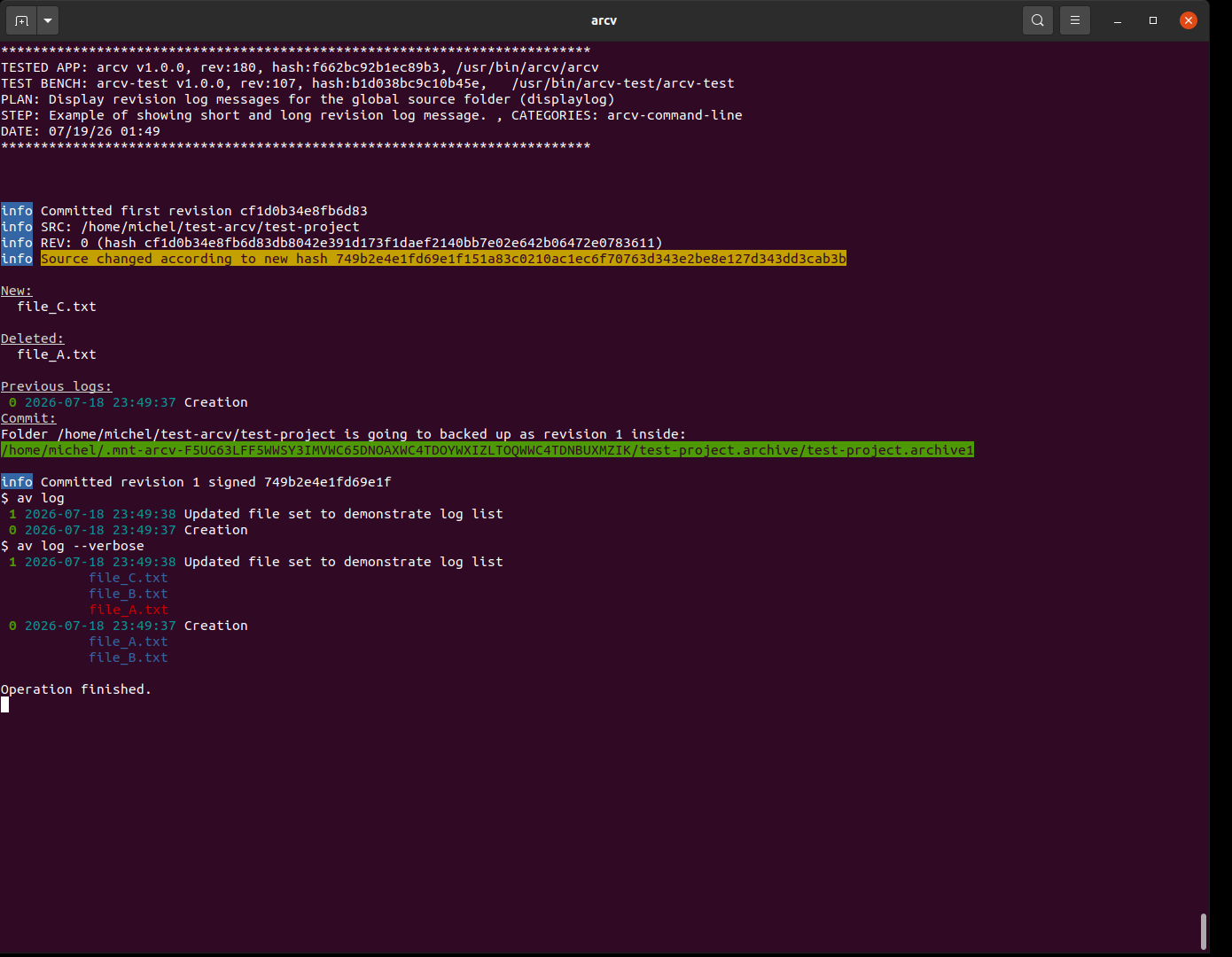Click the terminal scrollbar handle
This screenshot has height=957, width=1232.
1203,931
